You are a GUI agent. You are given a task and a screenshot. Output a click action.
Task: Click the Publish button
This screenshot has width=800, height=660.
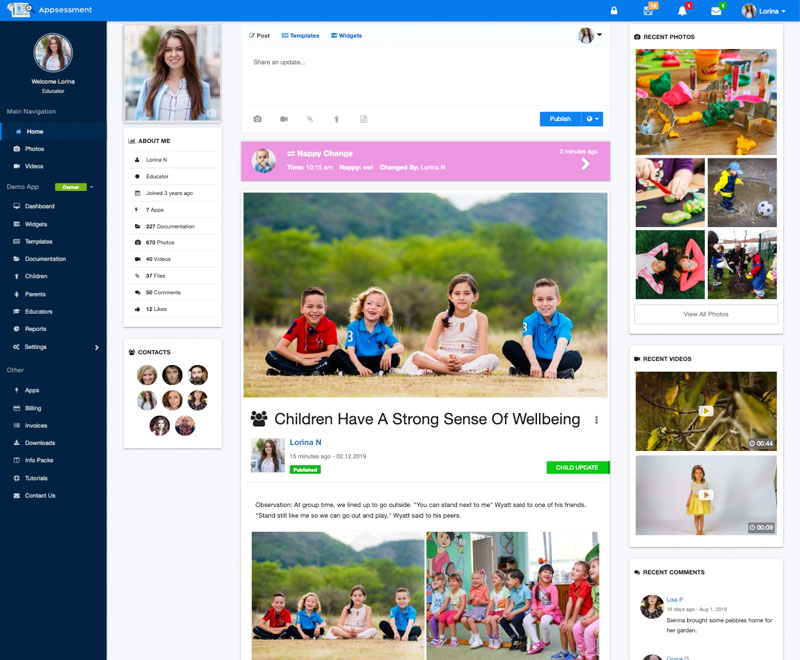click(560, 119)
